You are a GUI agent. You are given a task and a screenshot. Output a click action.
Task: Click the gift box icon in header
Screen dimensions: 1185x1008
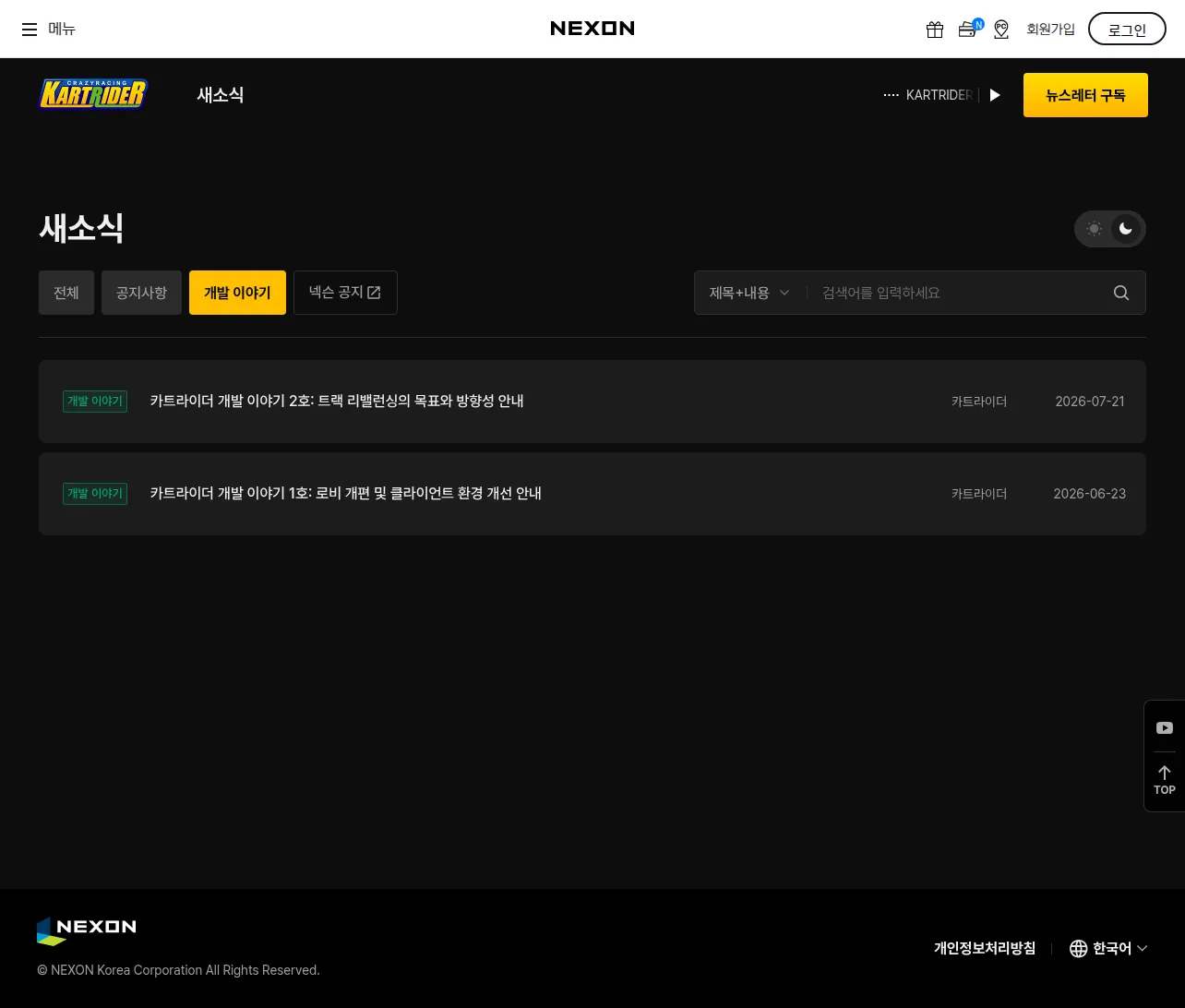pyautogui.click(x=935, y=30)
